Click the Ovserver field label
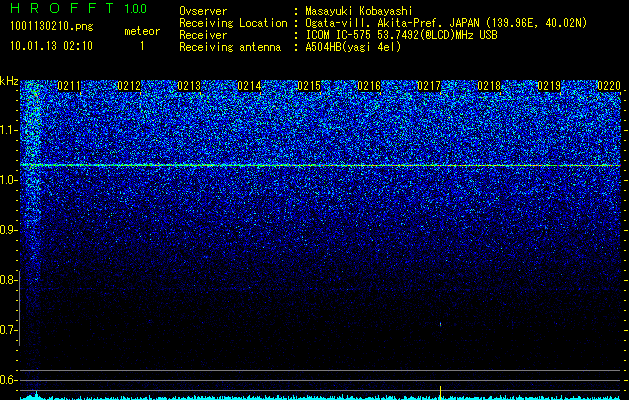This screenshot has height=400, width=629. [203, 11]
